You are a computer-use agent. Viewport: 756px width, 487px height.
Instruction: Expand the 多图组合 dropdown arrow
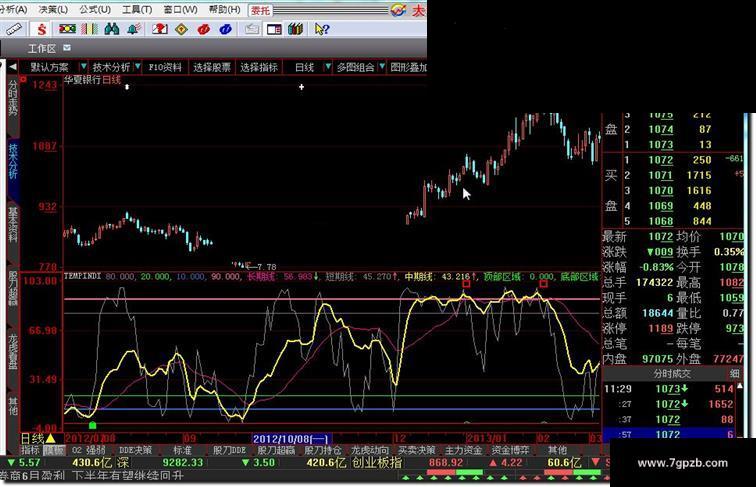[x=382, y=67]
